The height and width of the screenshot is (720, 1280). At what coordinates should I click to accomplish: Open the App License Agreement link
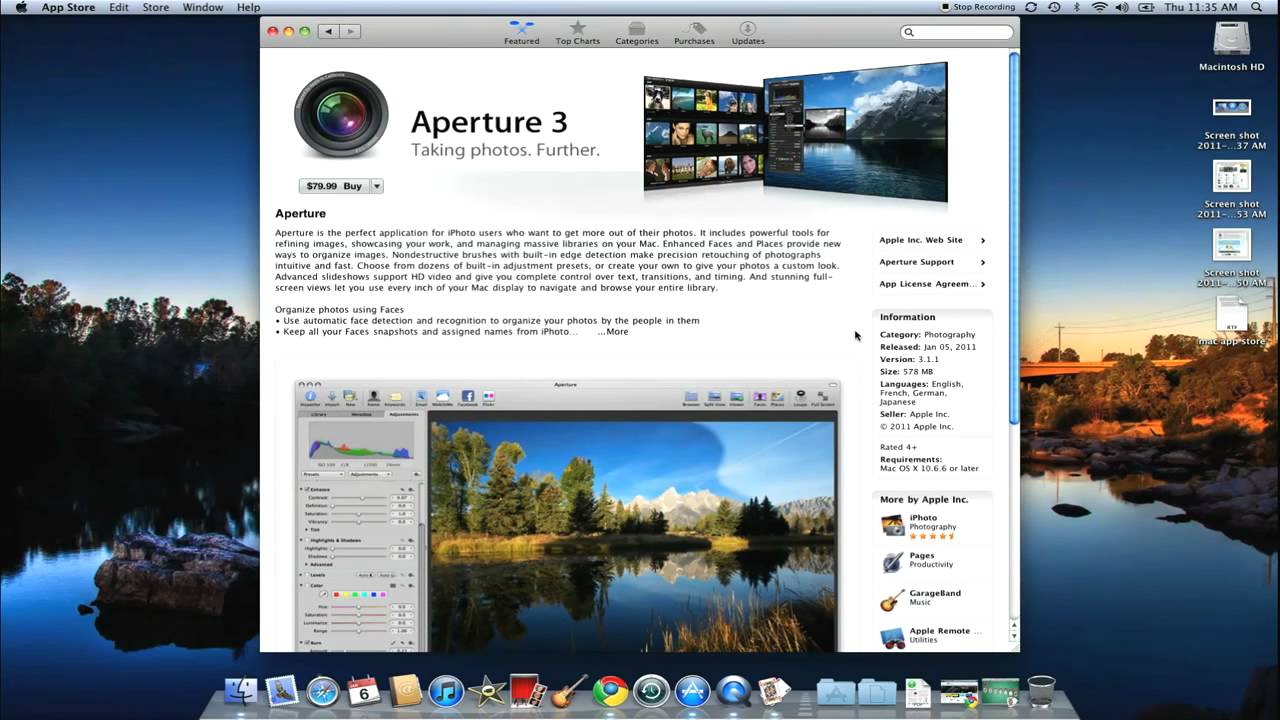coord(932,284)
